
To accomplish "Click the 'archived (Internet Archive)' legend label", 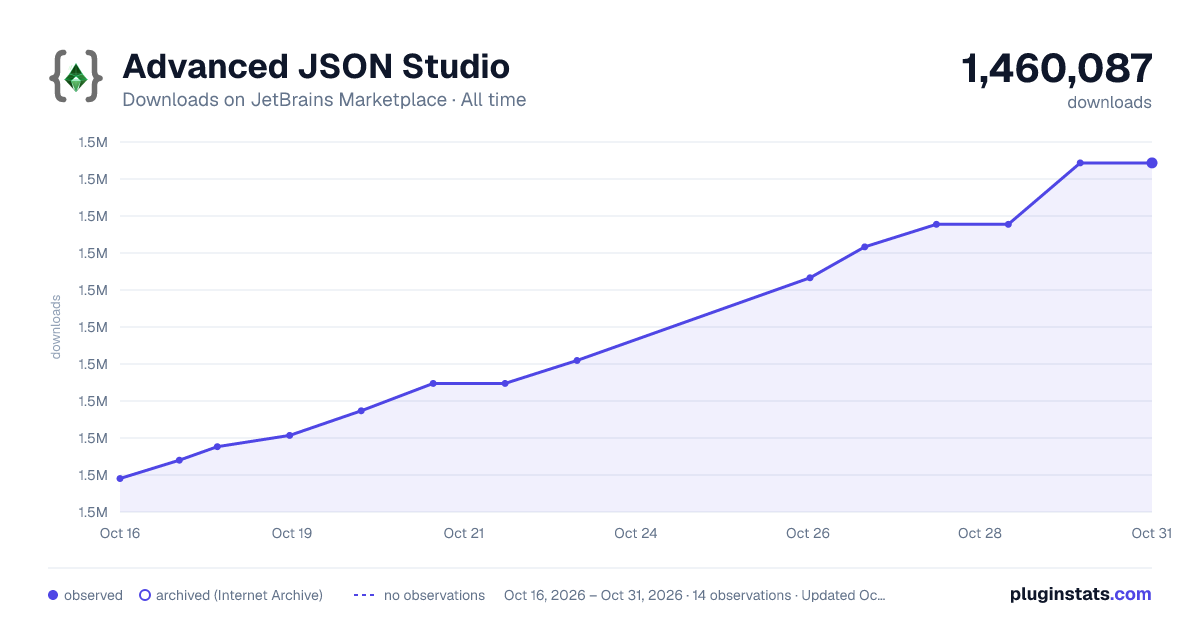I will click(x=239, y=595).
